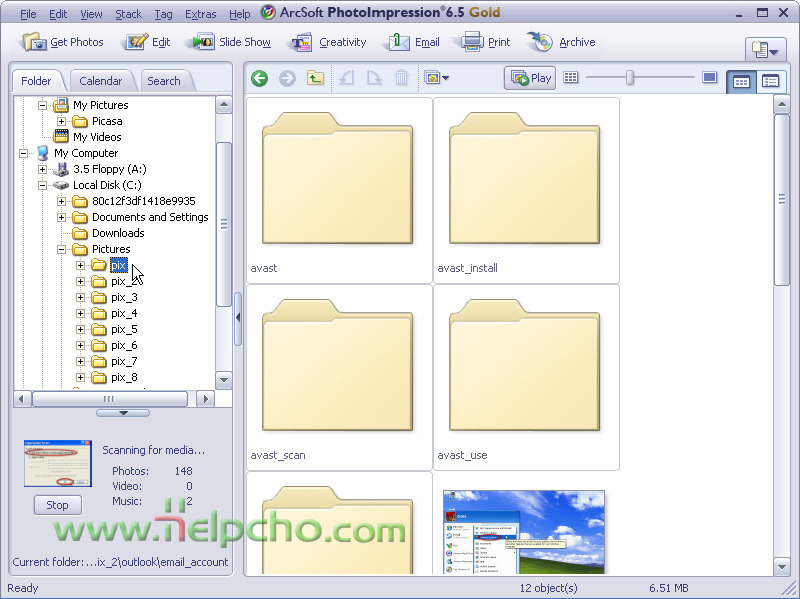Open the Stack menu
800x599 pixels.
[128, 14]
